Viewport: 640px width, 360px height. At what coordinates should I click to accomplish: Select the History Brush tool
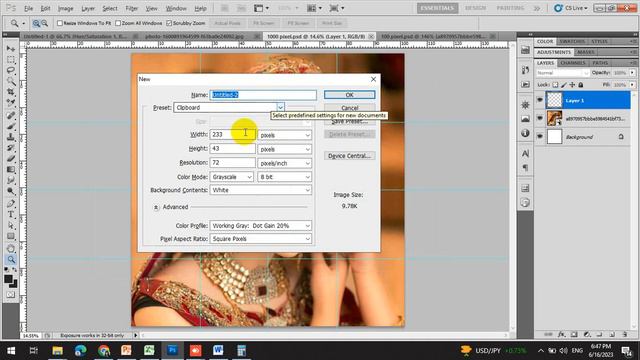coord(11,148)
